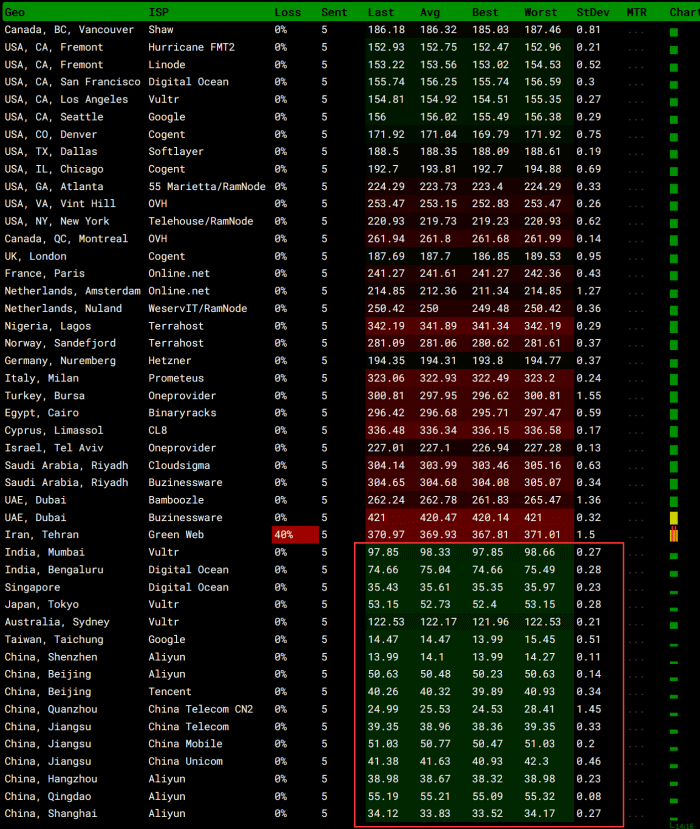Click the Loss column header

[288, 12]
